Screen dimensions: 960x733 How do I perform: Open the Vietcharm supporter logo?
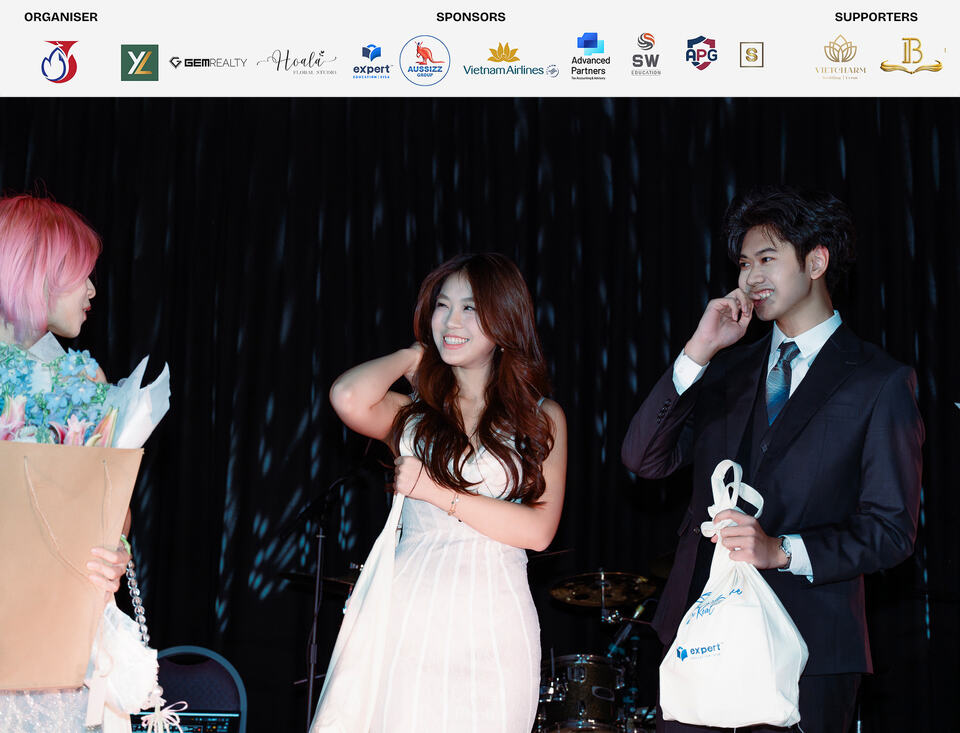[x=841, y=57]
